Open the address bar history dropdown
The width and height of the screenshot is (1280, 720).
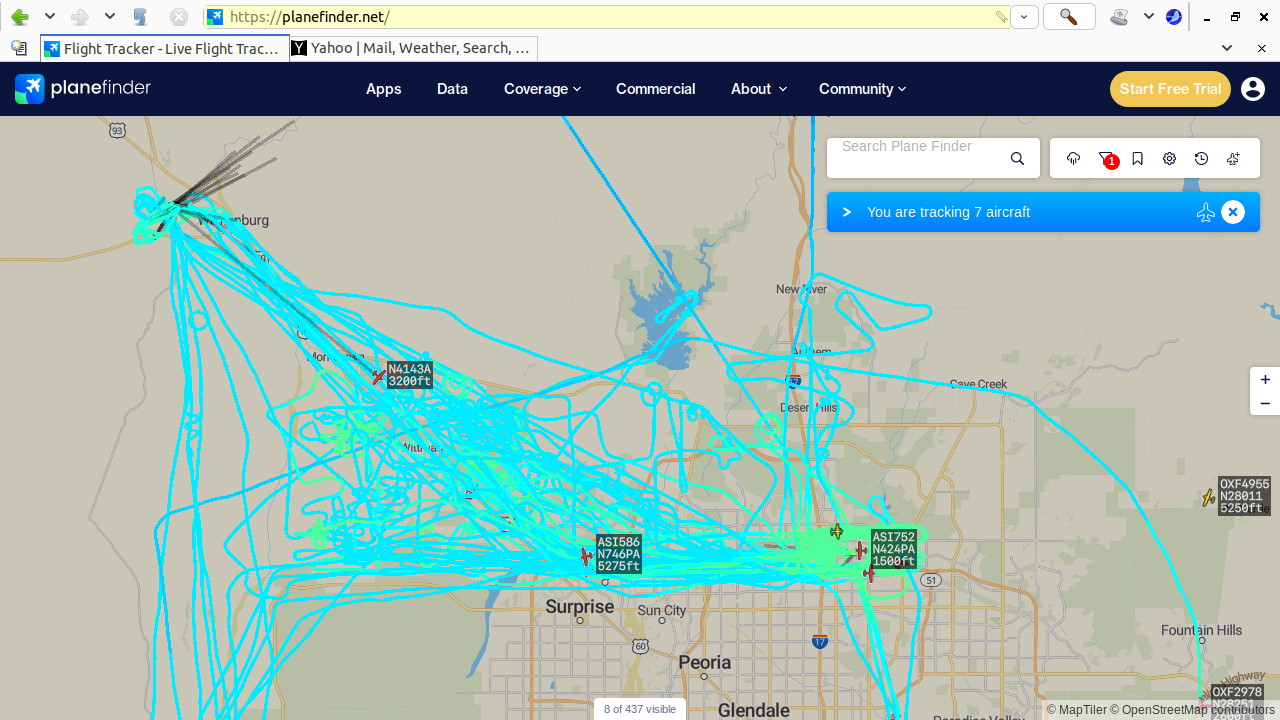[1024, 17]
